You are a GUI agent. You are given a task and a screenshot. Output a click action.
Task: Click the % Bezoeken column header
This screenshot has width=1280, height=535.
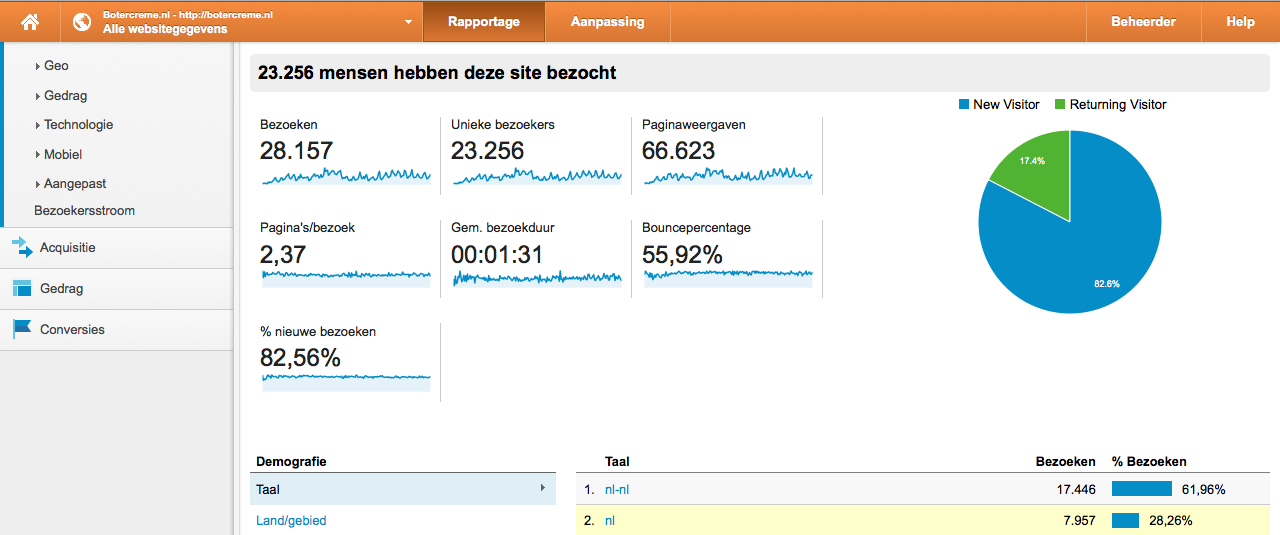coord(1149,462)
